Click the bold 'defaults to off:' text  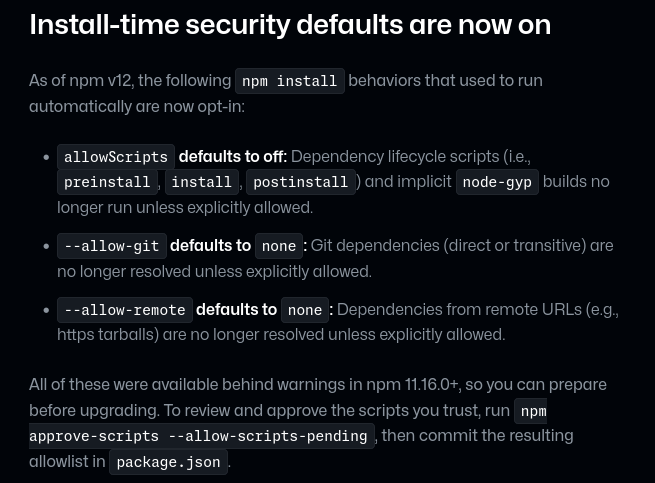coord(233,157)
